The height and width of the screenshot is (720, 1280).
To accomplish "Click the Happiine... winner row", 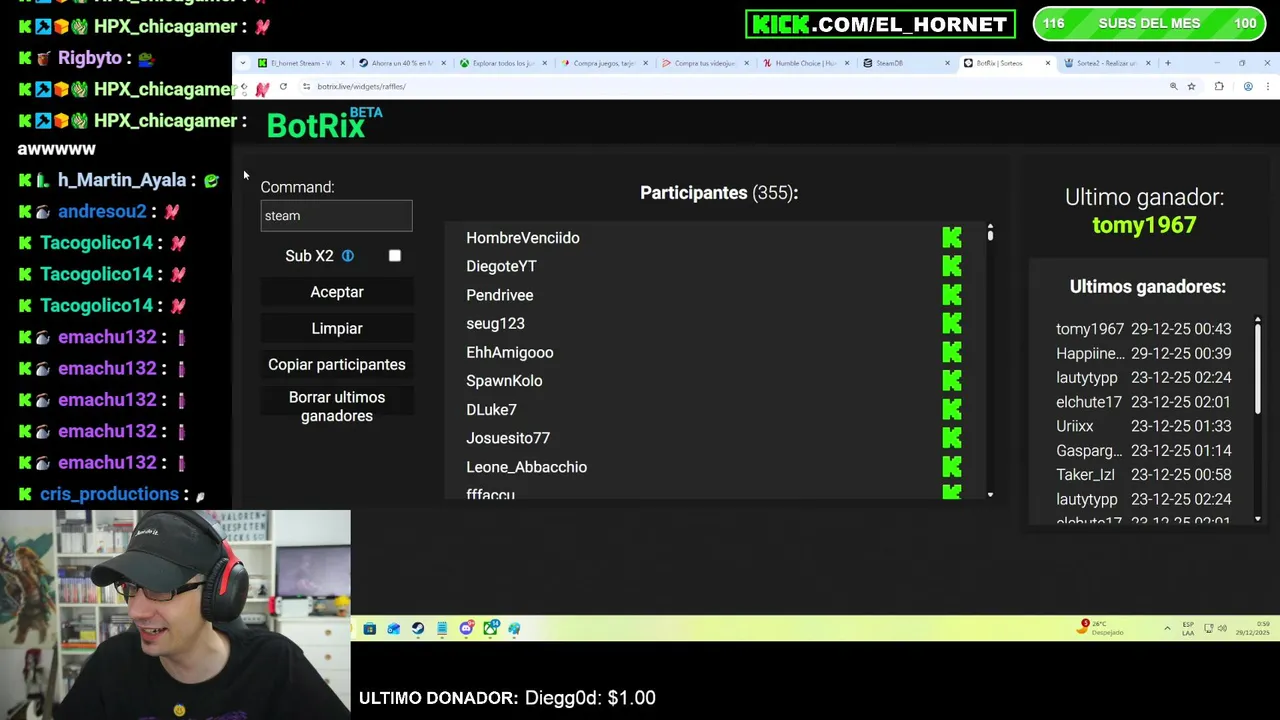I will (1144, 353).
